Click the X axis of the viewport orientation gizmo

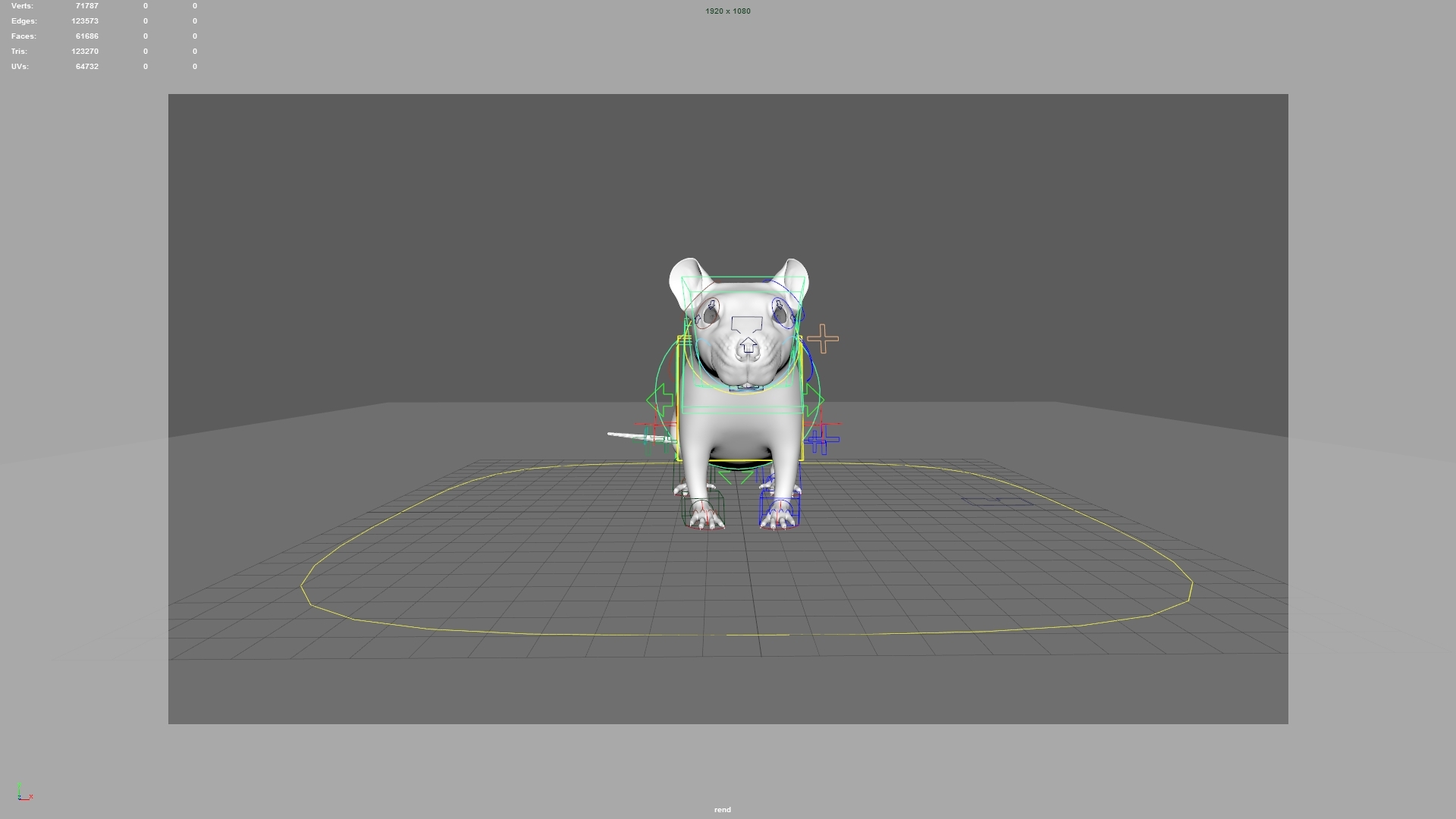(x=30, y=797)
